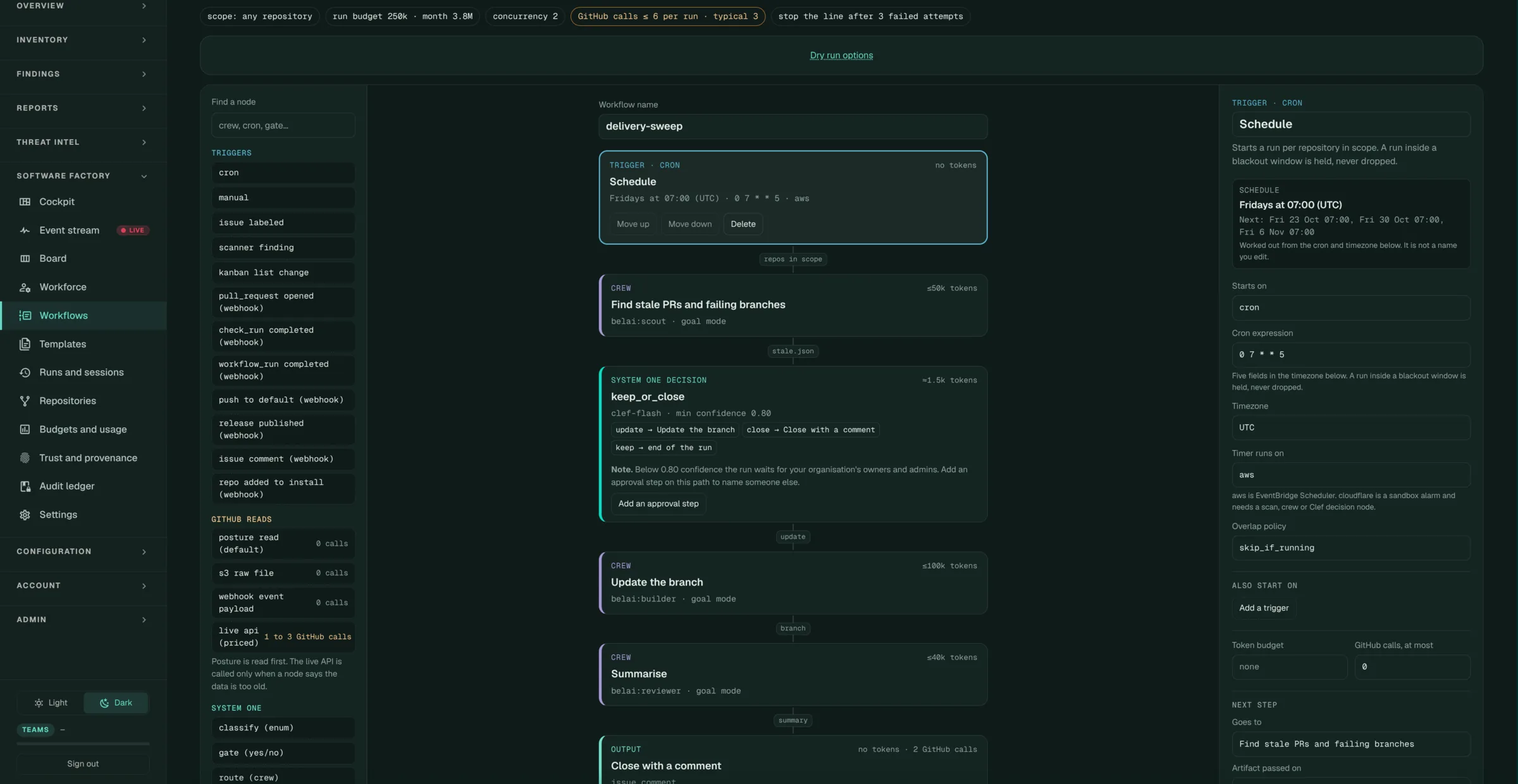Click Add an approval step
Image resolution: width=1518 pixels, height=784 pixels.
coord(658,504)
